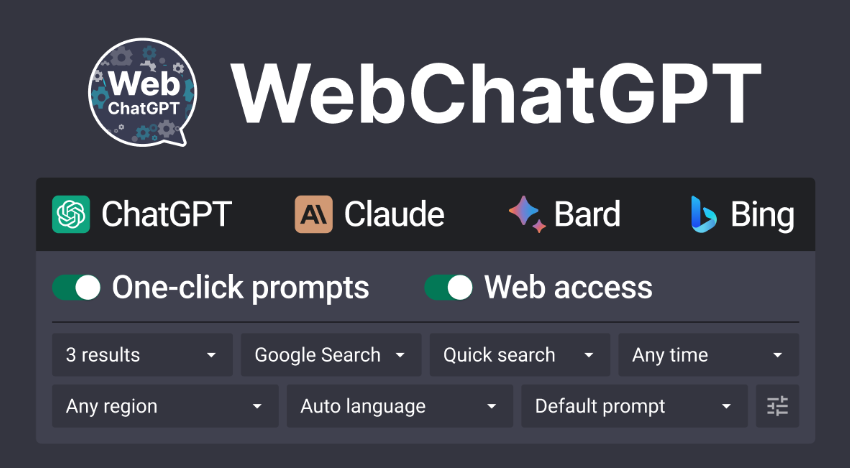The height and width of the screenshot is (468, 850).
Task: Switch to the ChatGPT tab label
Action: 167,214
